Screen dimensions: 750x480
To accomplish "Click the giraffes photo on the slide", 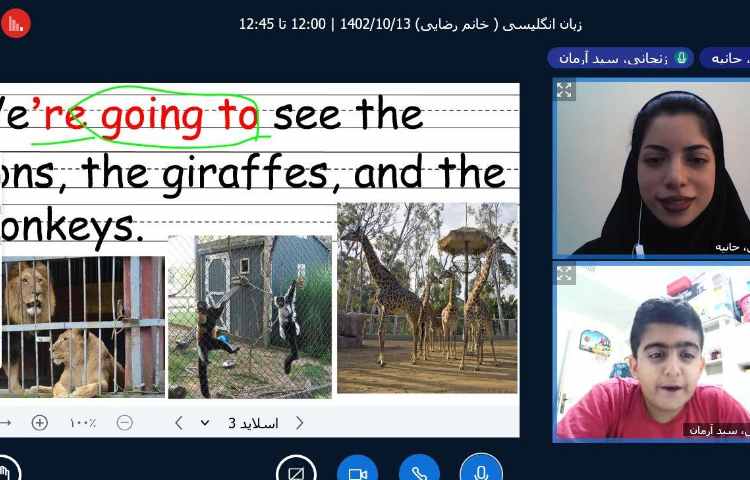I will pyautogui.click(x=428, y=298).
